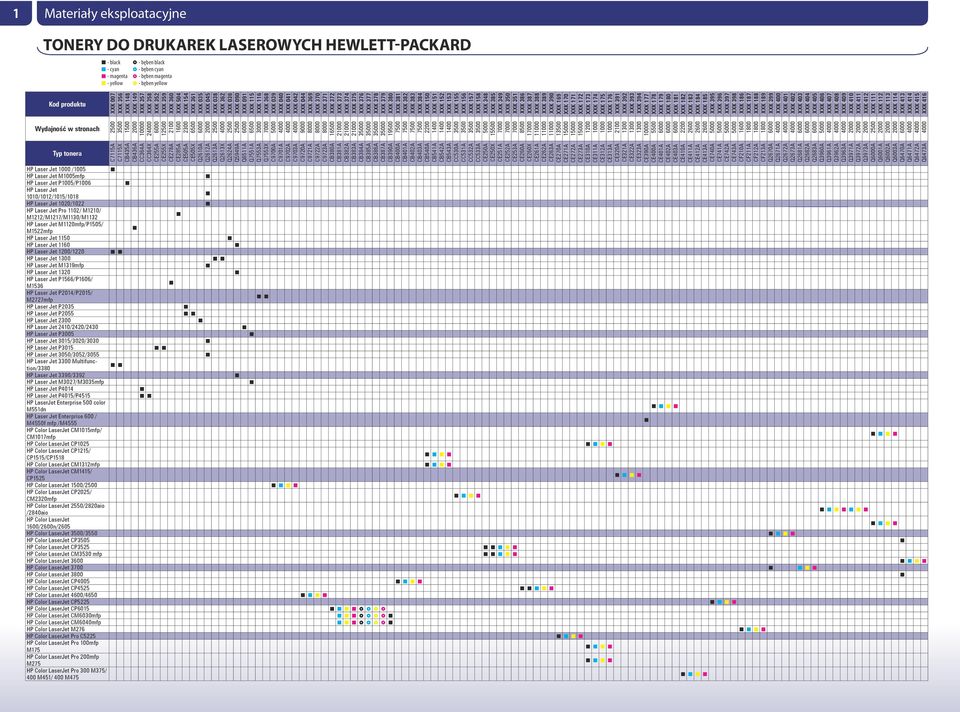This screenshot has height=712, width=960.
Task: Click row label "HP Color LaserJet CP5225"
Action: [x=58, y=602]
